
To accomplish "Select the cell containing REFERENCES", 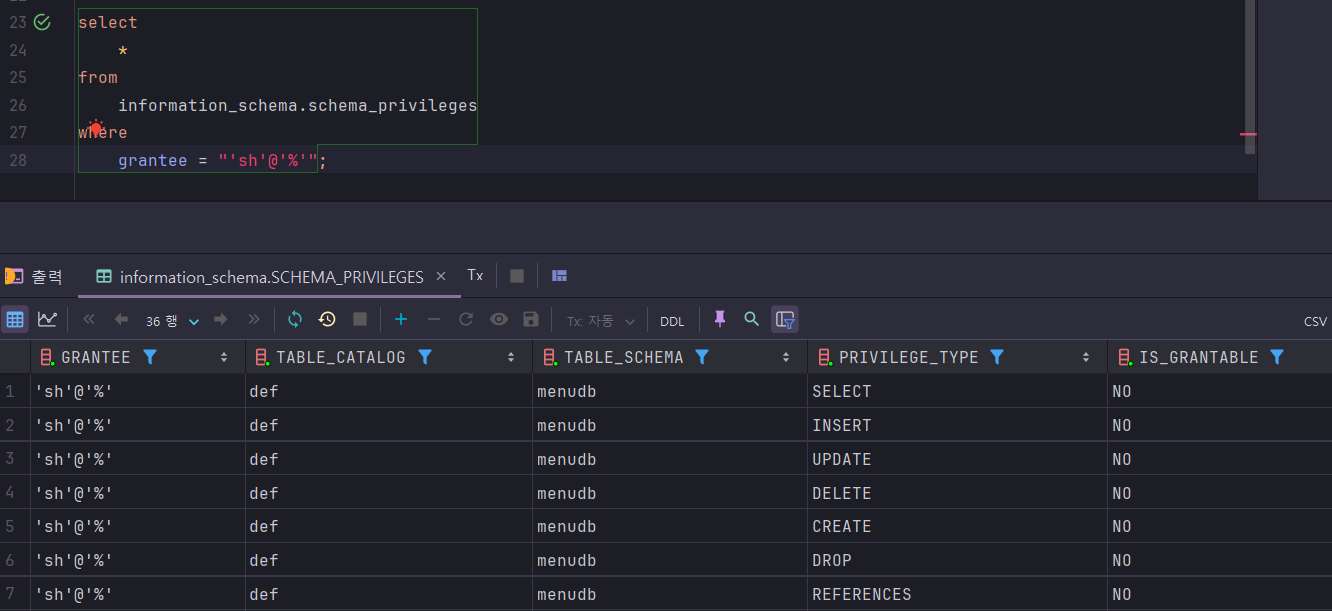I will (x=957, y=594).
